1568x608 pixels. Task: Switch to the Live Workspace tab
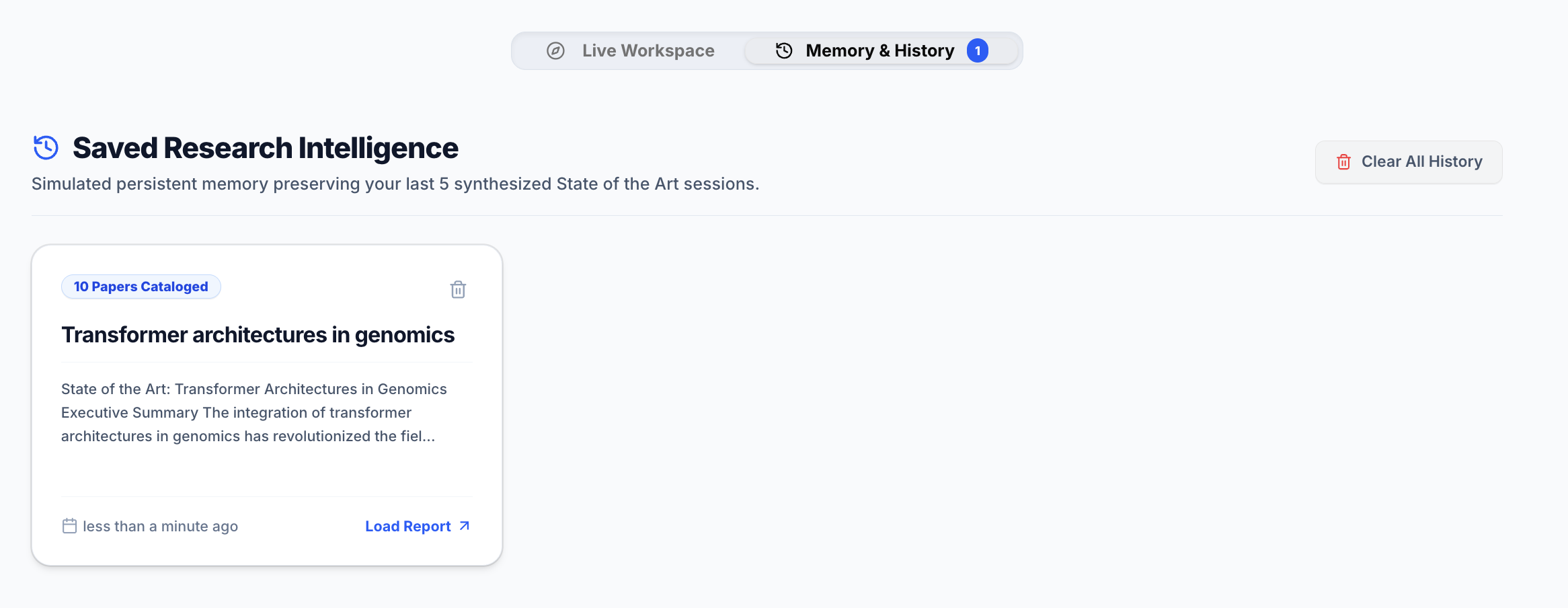click(630, 50)
